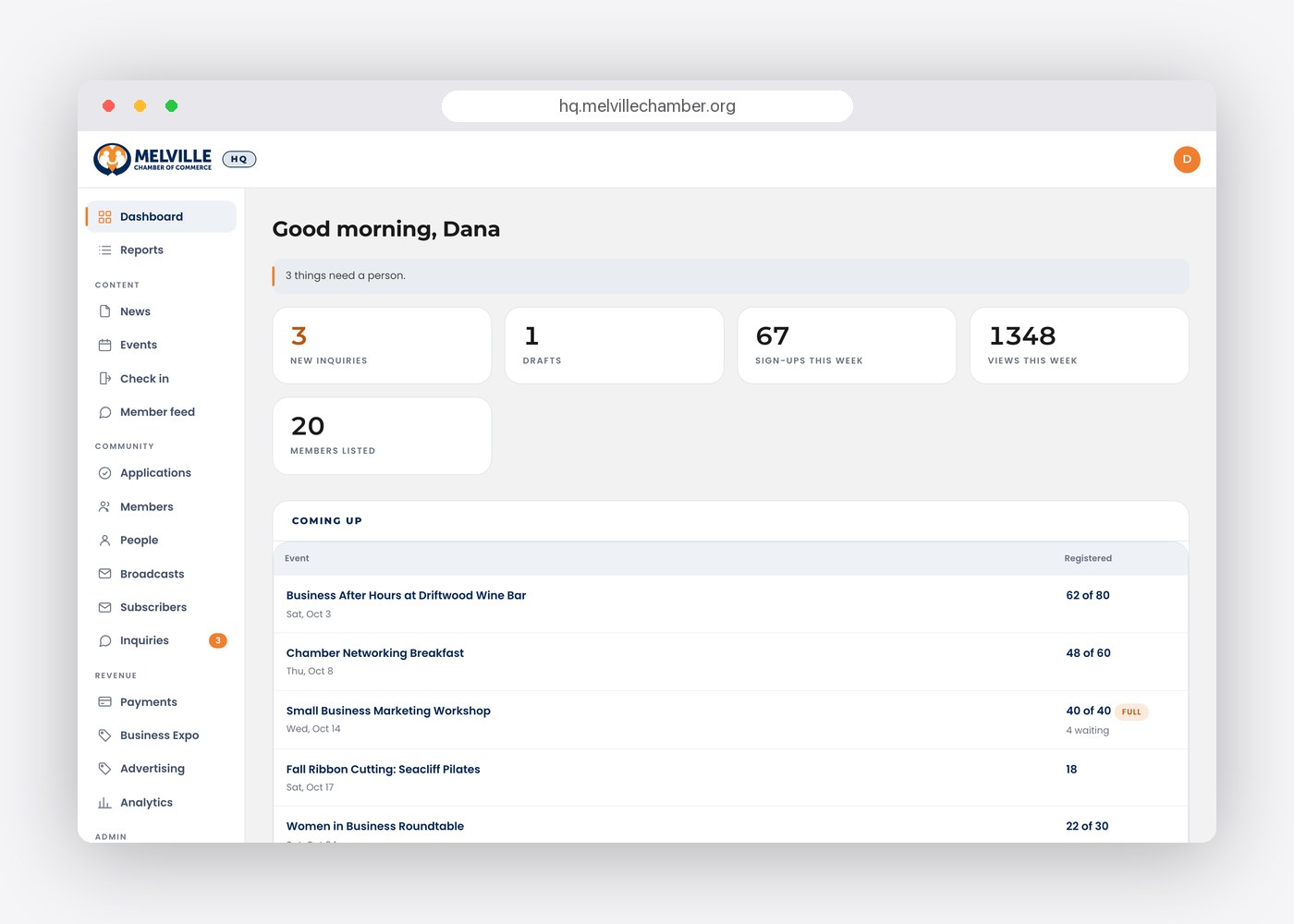The height and width of the screenshot is (924, 1294).
Task: Click the Business Expo tag icon
Action: pyautogui.click(x=104, y=736)
